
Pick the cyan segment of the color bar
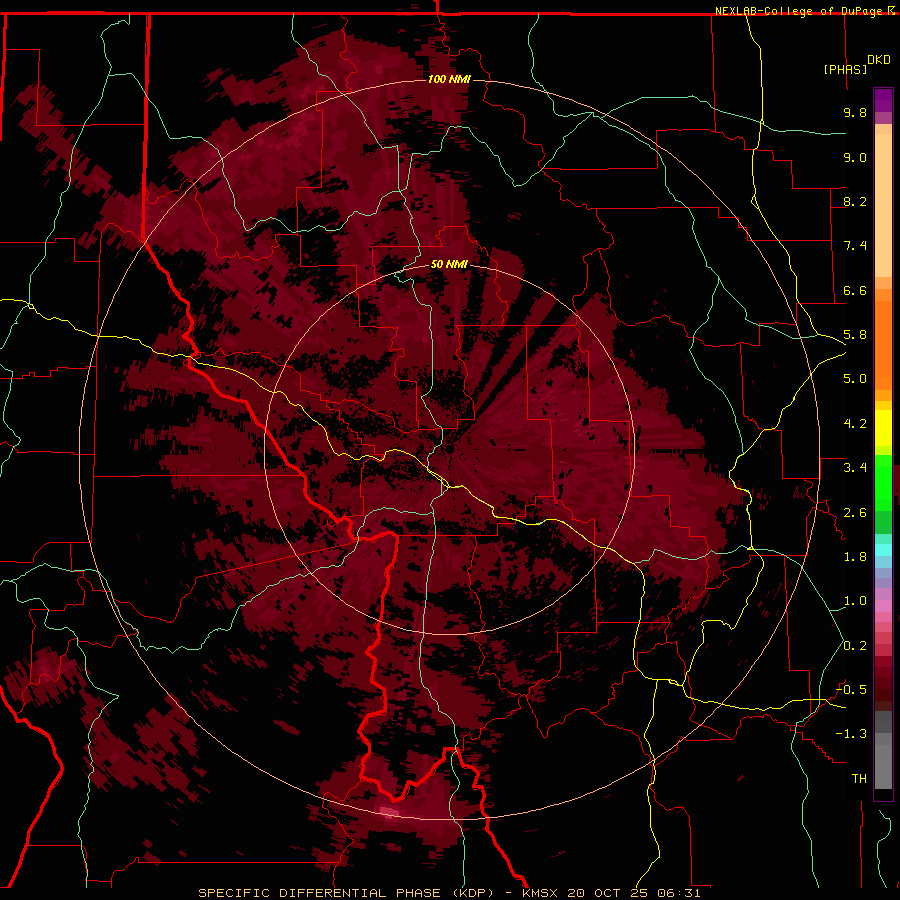883,550
